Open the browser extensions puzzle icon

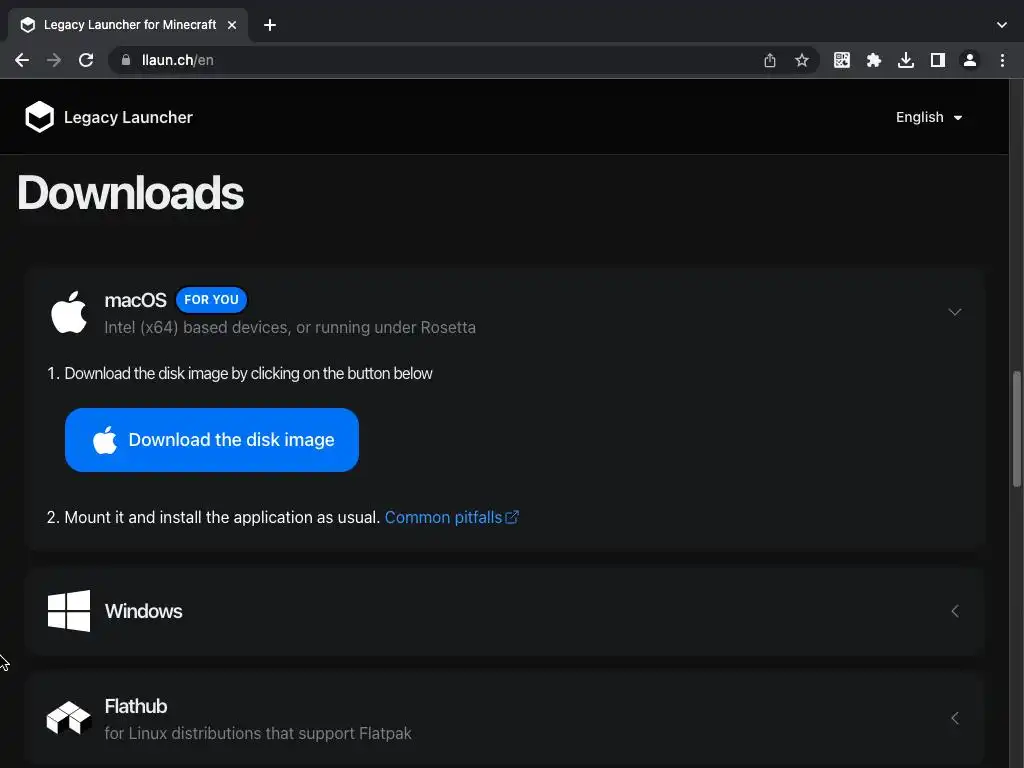pyautogui.click(x=874, y=60)
